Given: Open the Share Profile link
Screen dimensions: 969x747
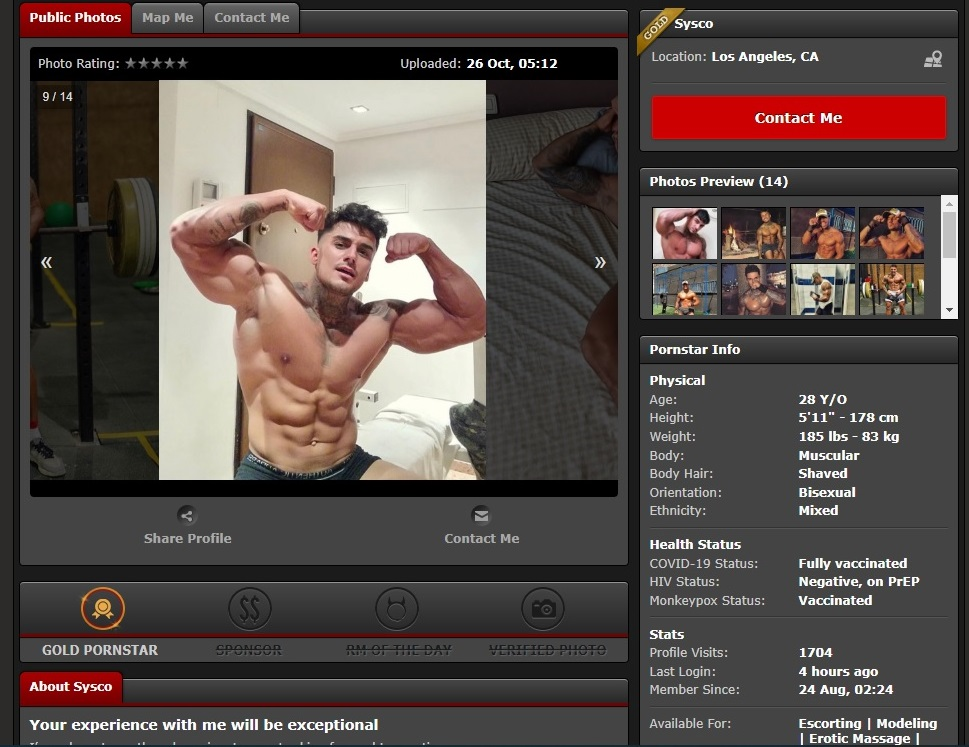Looking at the screenshot, I should (187, 538).
